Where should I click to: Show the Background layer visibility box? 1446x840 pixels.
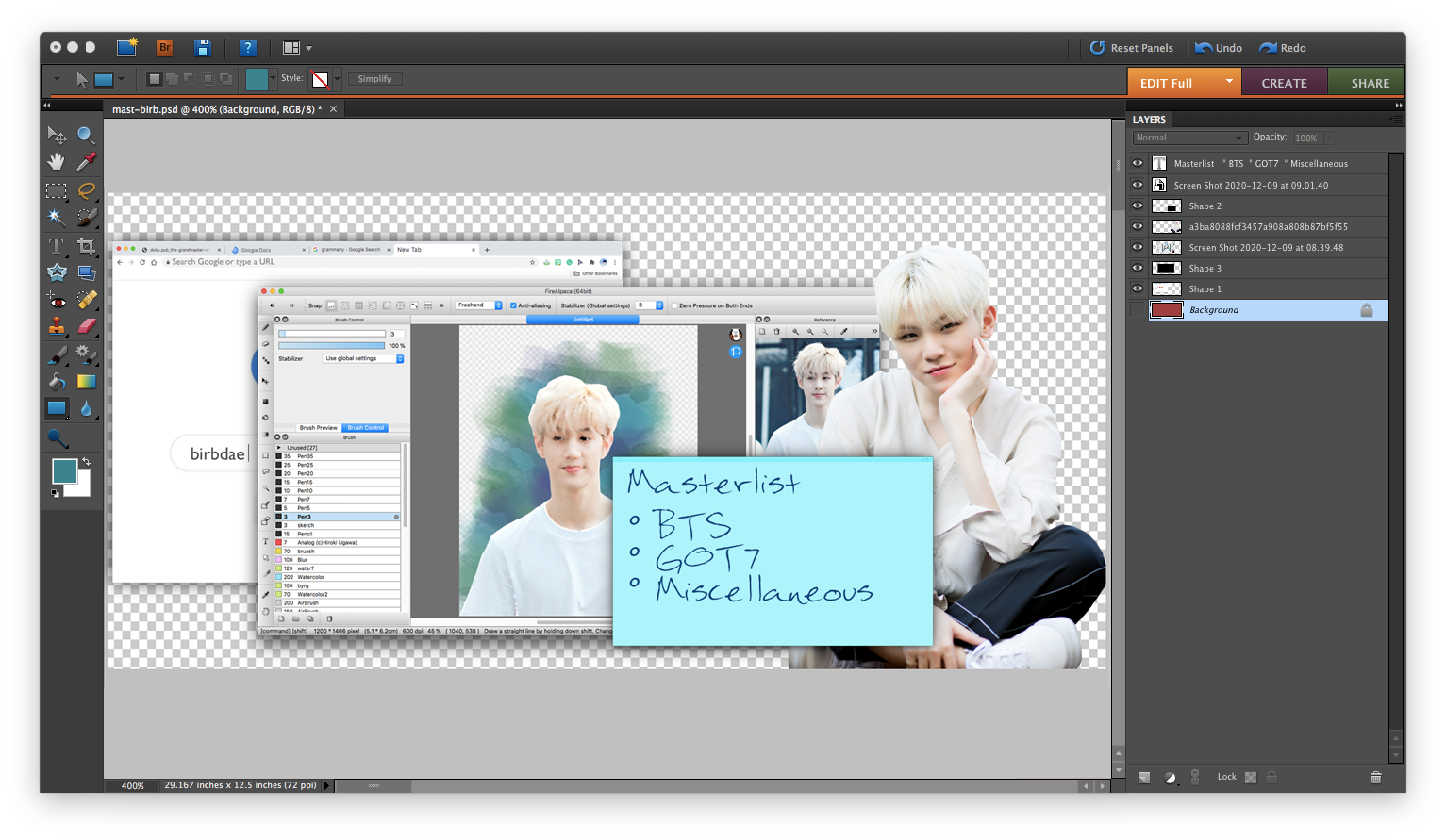tap(1138, 309)
